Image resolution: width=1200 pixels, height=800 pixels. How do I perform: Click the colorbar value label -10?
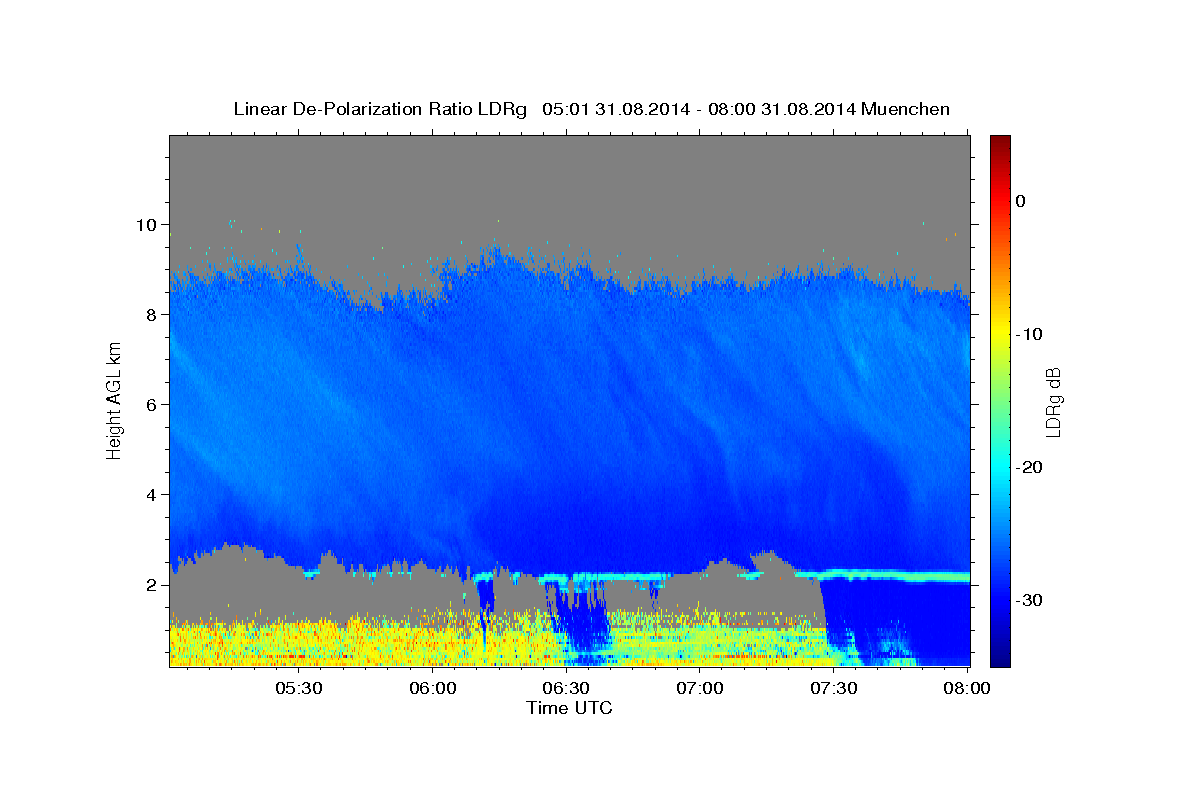pyautogui.click(x=1029, y=334)
